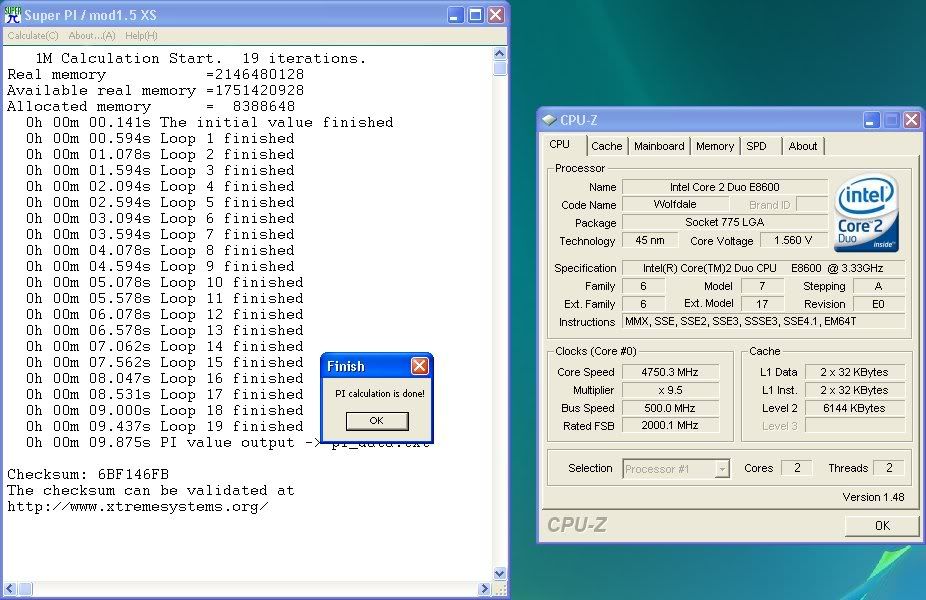Viewport: 926px width, 600px height.
Task: Maximize the Super PI window
Action: pos(475,15)
